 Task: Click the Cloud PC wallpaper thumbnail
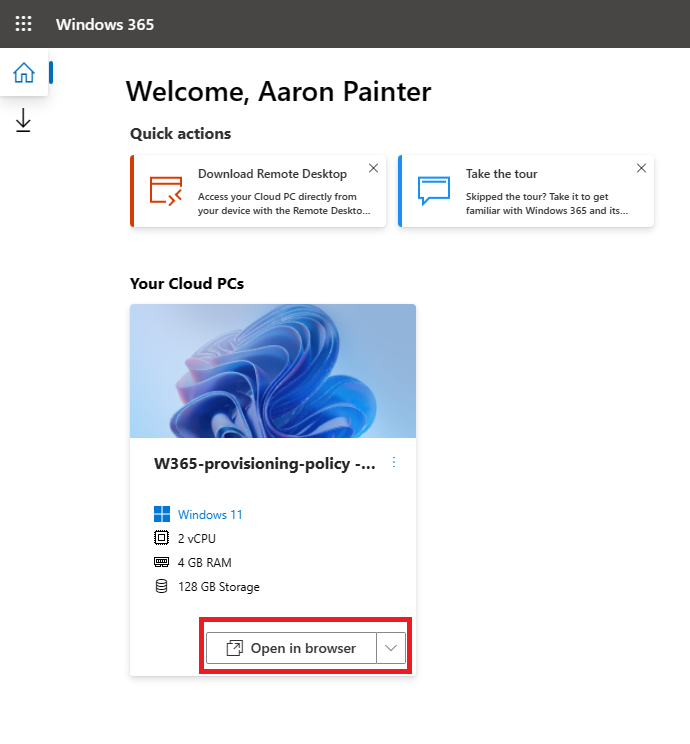[x=273, y=371]
